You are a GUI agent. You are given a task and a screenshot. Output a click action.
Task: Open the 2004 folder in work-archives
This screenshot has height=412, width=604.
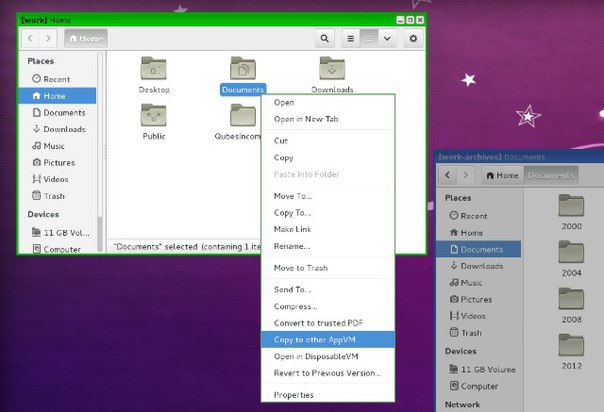point(571,257)
